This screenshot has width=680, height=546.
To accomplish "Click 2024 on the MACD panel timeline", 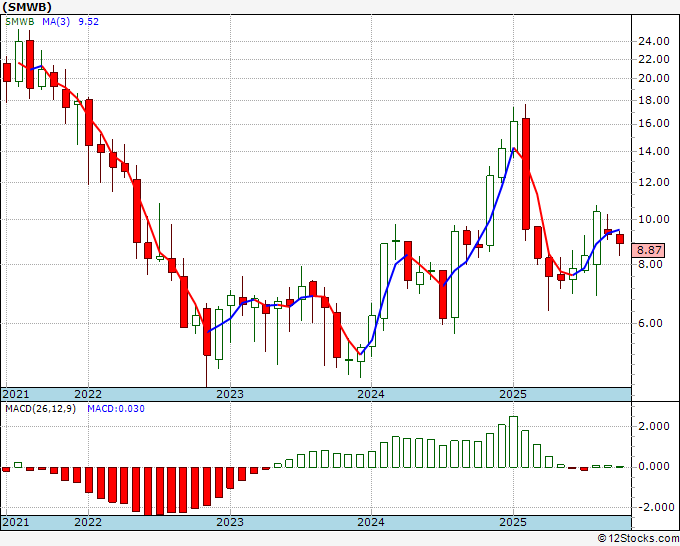I will coord(371,522).
